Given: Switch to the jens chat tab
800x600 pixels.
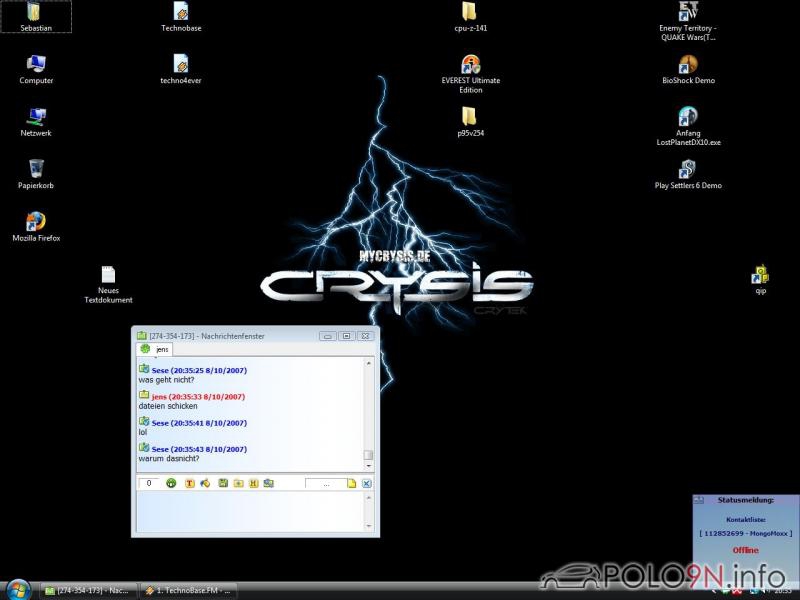Looking at the screenshot, I should [x=155, y=349].
